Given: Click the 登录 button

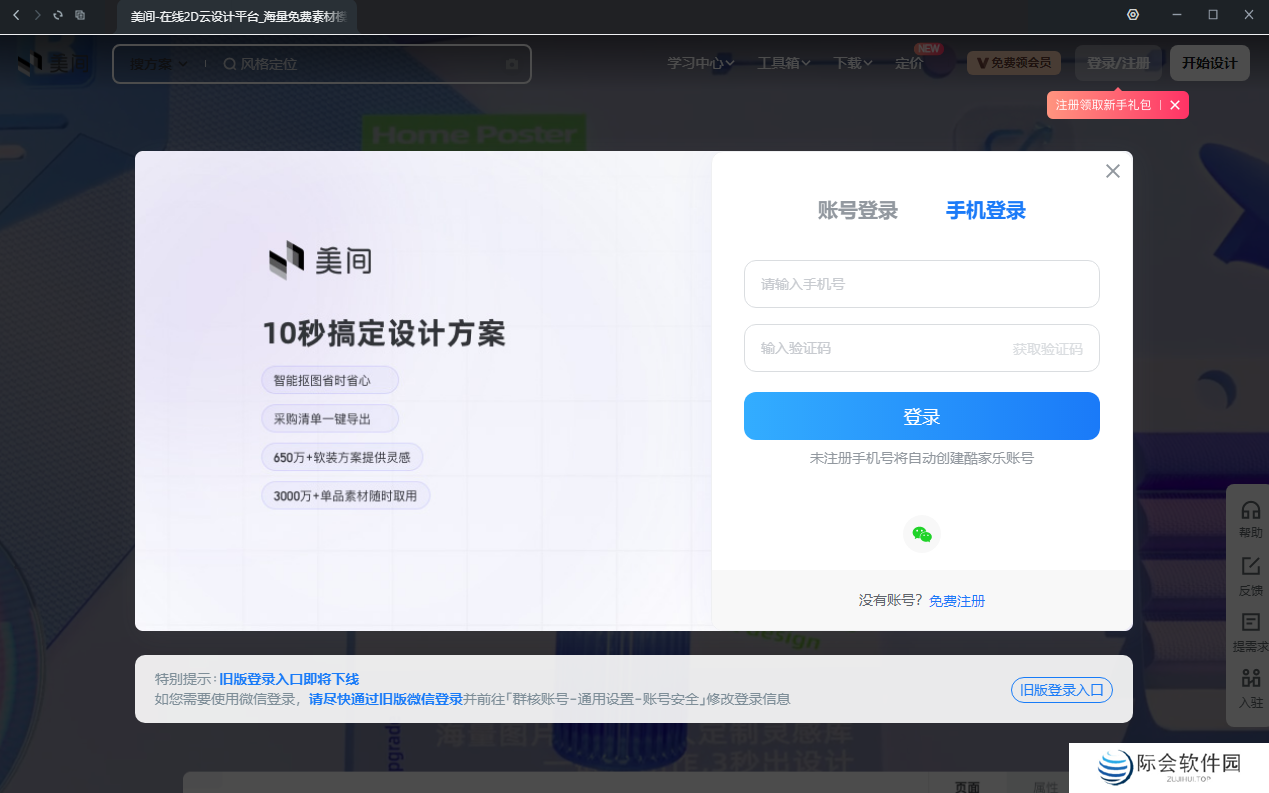Looking at the screenshot, I should (921, 416).
